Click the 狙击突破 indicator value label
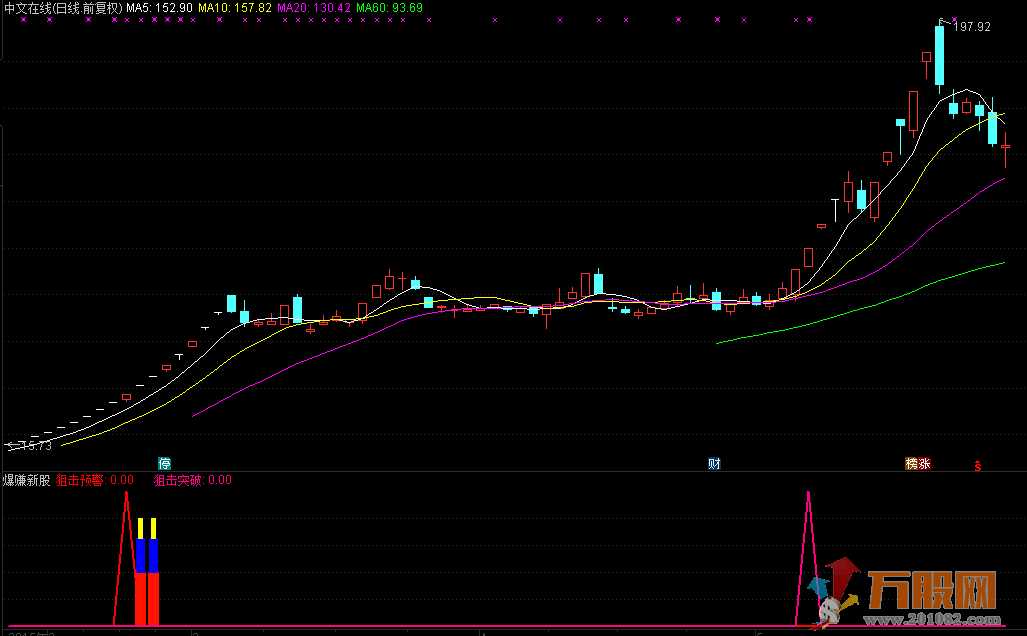 [x=192, y=480]
